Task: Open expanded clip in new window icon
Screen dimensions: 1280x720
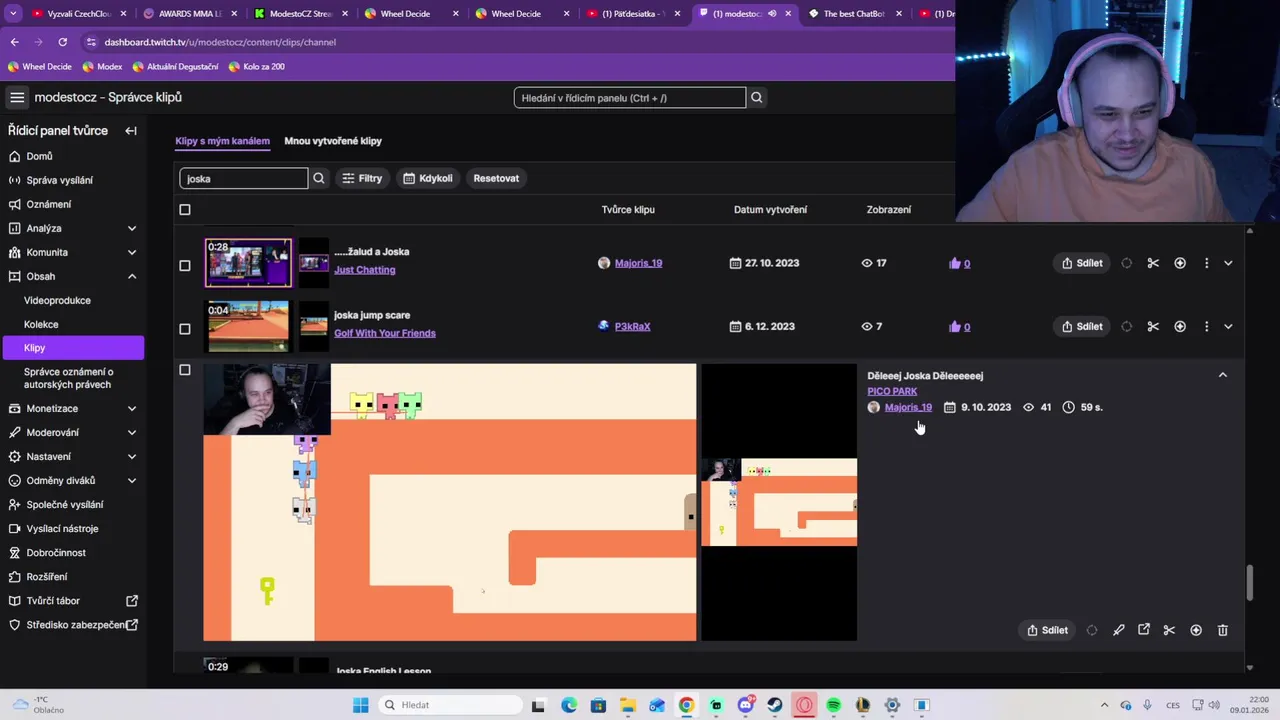Action: coord(1144,630)
